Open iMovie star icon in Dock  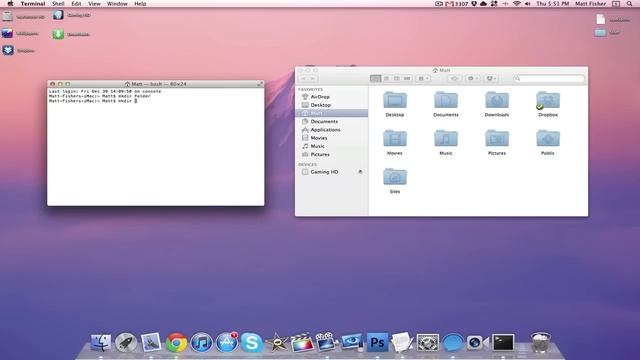277,342
